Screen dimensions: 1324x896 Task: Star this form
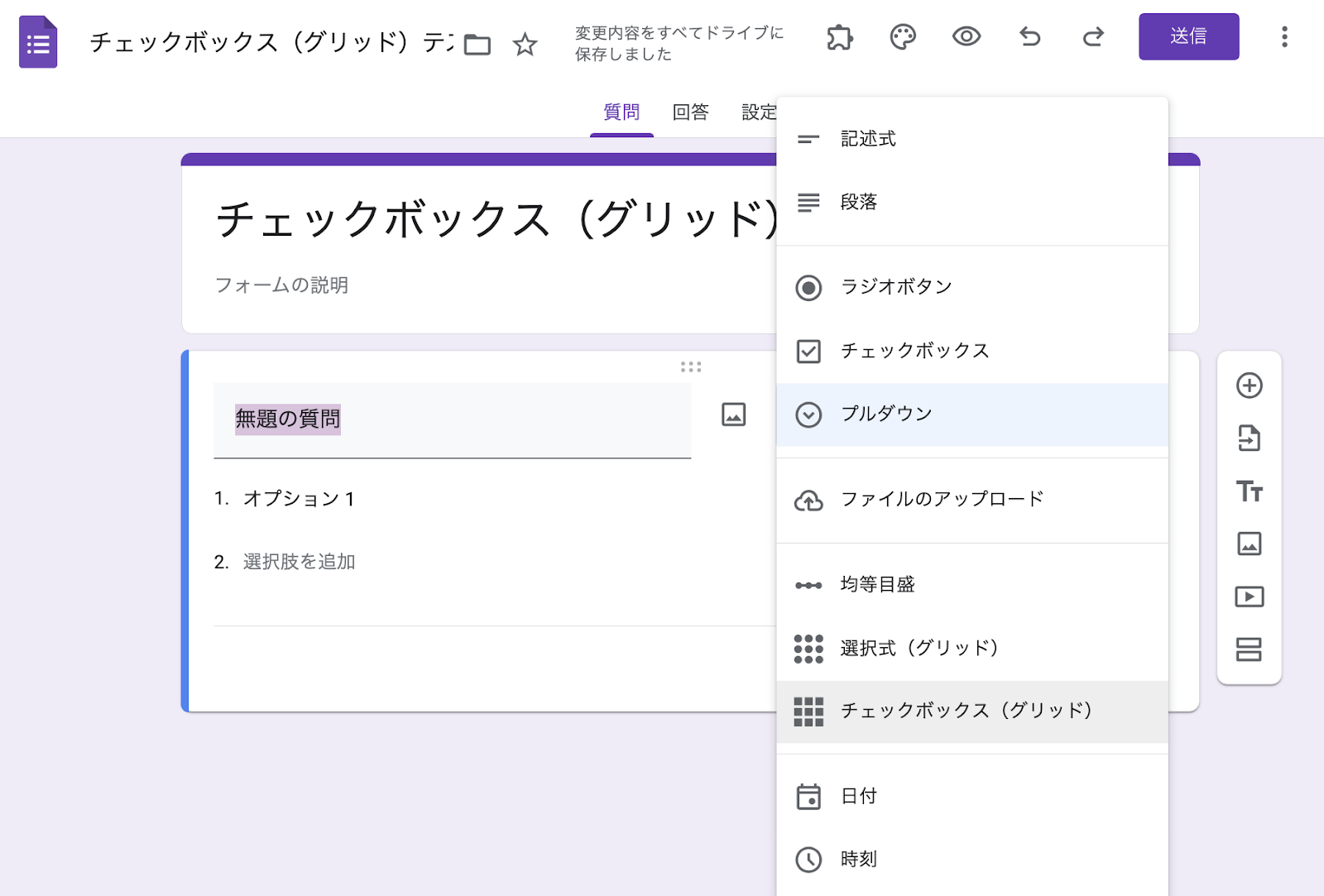[525, 44]
